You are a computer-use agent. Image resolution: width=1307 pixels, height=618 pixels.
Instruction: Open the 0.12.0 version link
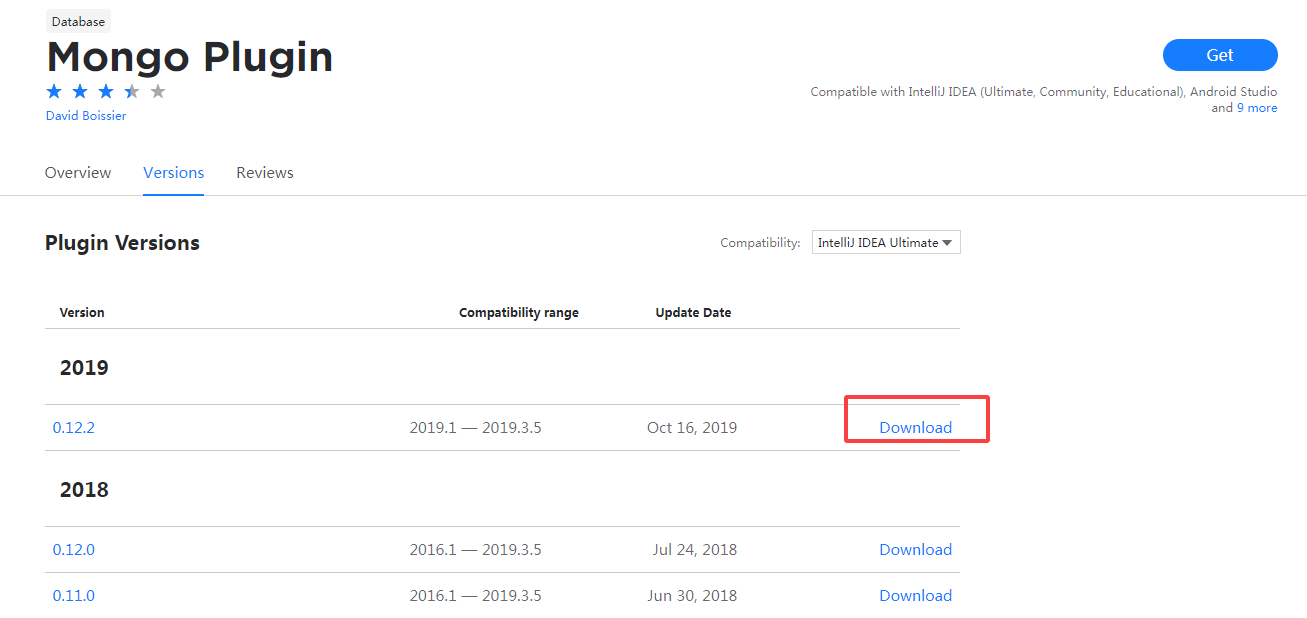[74, 549]
